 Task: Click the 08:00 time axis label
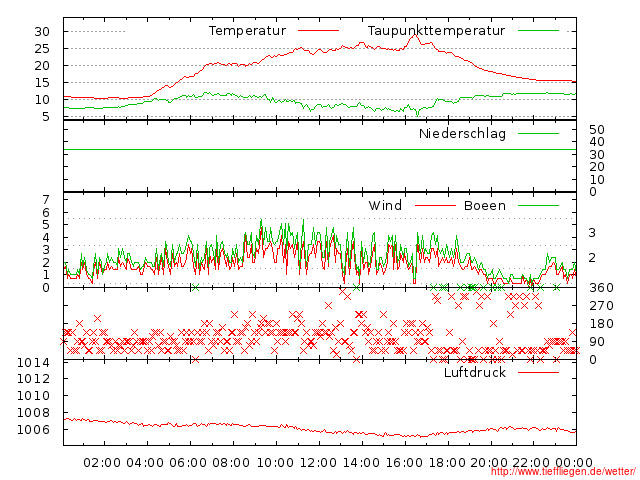click(x=231, y=463)
